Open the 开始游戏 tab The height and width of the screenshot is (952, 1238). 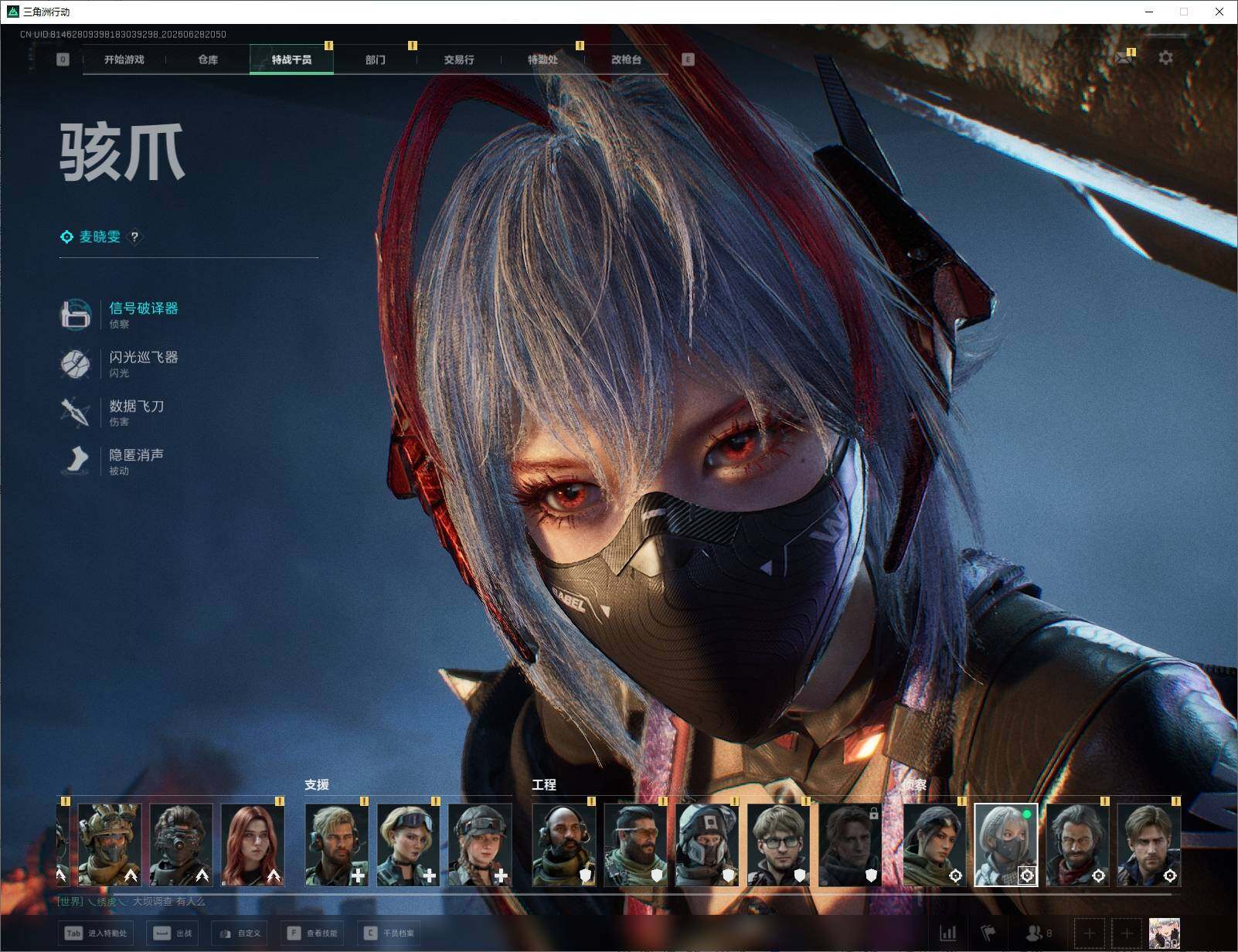[x=124, y=59]
